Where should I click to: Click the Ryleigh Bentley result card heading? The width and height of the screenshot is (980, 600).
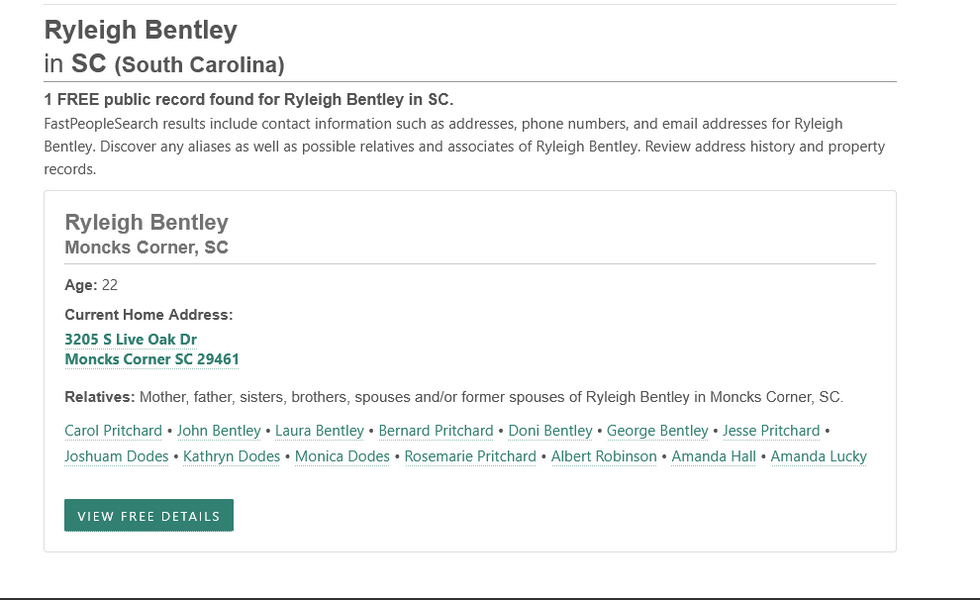pyautogui.click(x=146, y=222)
